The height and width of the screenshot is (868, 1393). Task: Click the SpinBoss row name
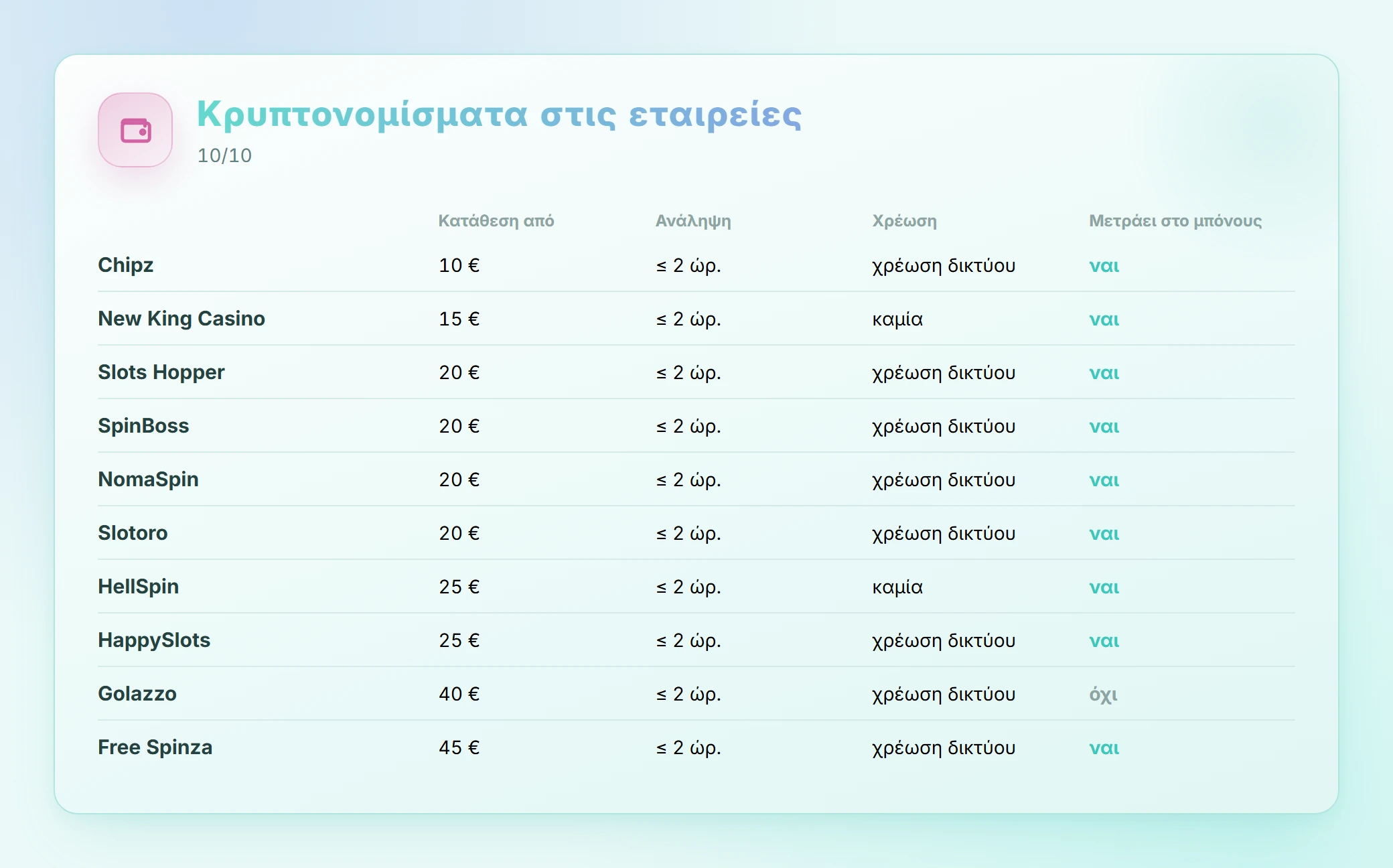(143, 426)
